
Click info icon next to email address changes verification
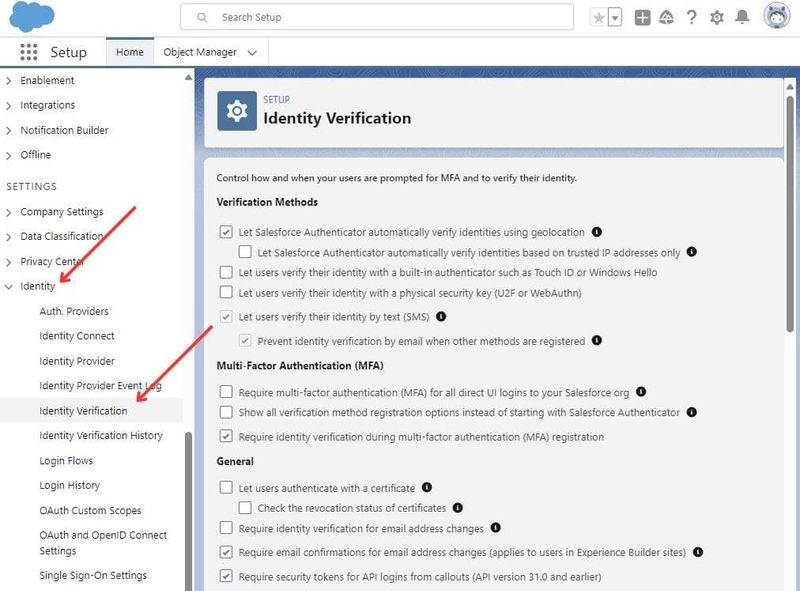(495, 527)
